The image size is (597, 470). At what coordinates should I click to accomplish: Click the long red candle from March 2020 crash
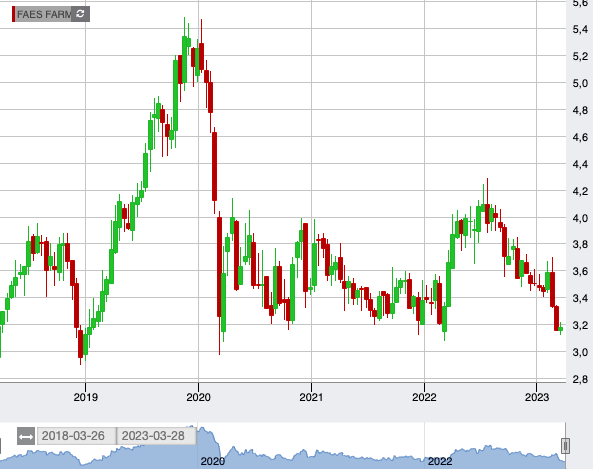[x=219, y=267]
